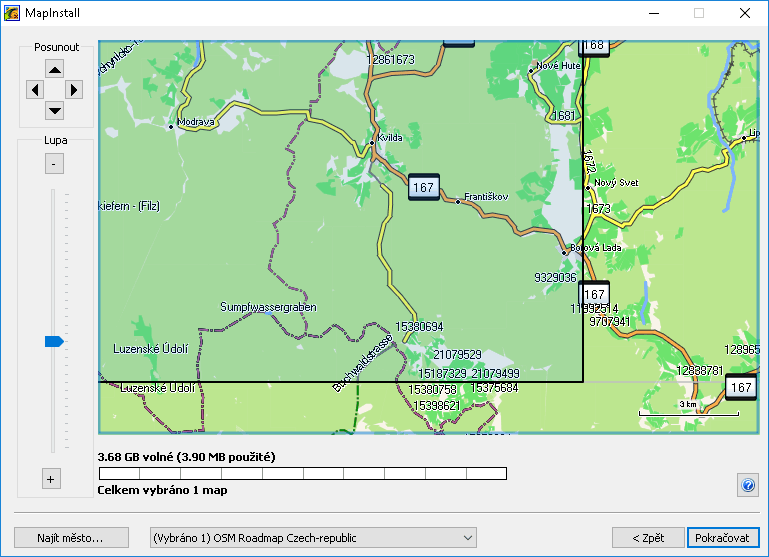Click the 167 road sign near Františkov
769x557 pixels.
pyautogui.click(x=423, y=187)
